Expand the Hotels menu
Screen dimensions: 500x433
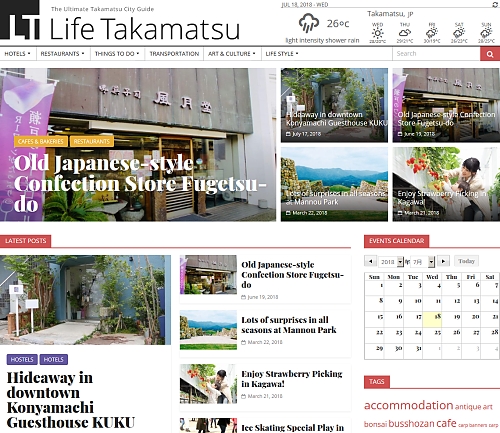click(17, 54)
